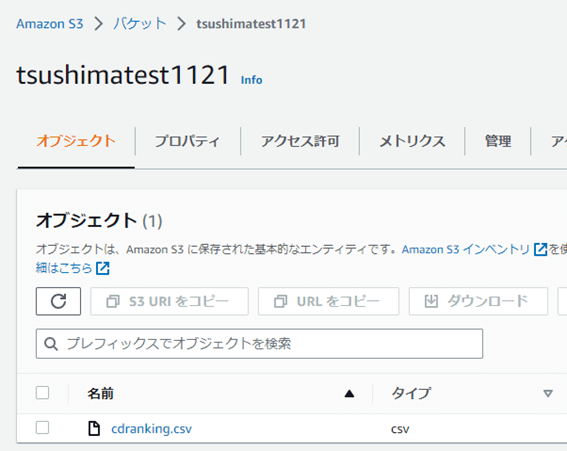Focus the プレフィックスでオブジェクトを検索 search field

click(x=259, y=344)
